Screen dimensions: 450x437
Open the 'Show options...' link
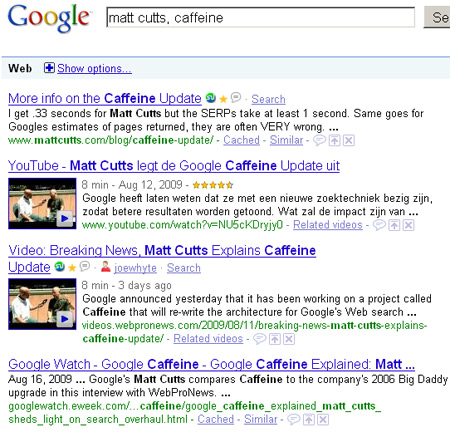tap(94, 69)
